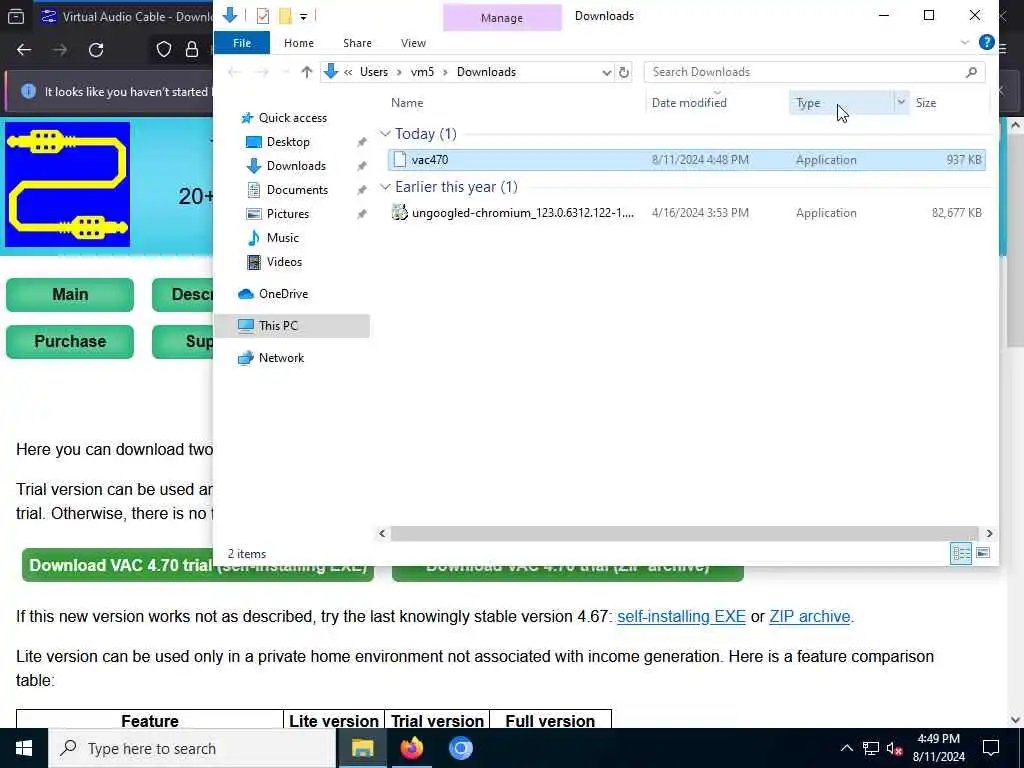Open File Explorer from the taskbar
Screen dimensions: 1024x768
coord(362,748)
